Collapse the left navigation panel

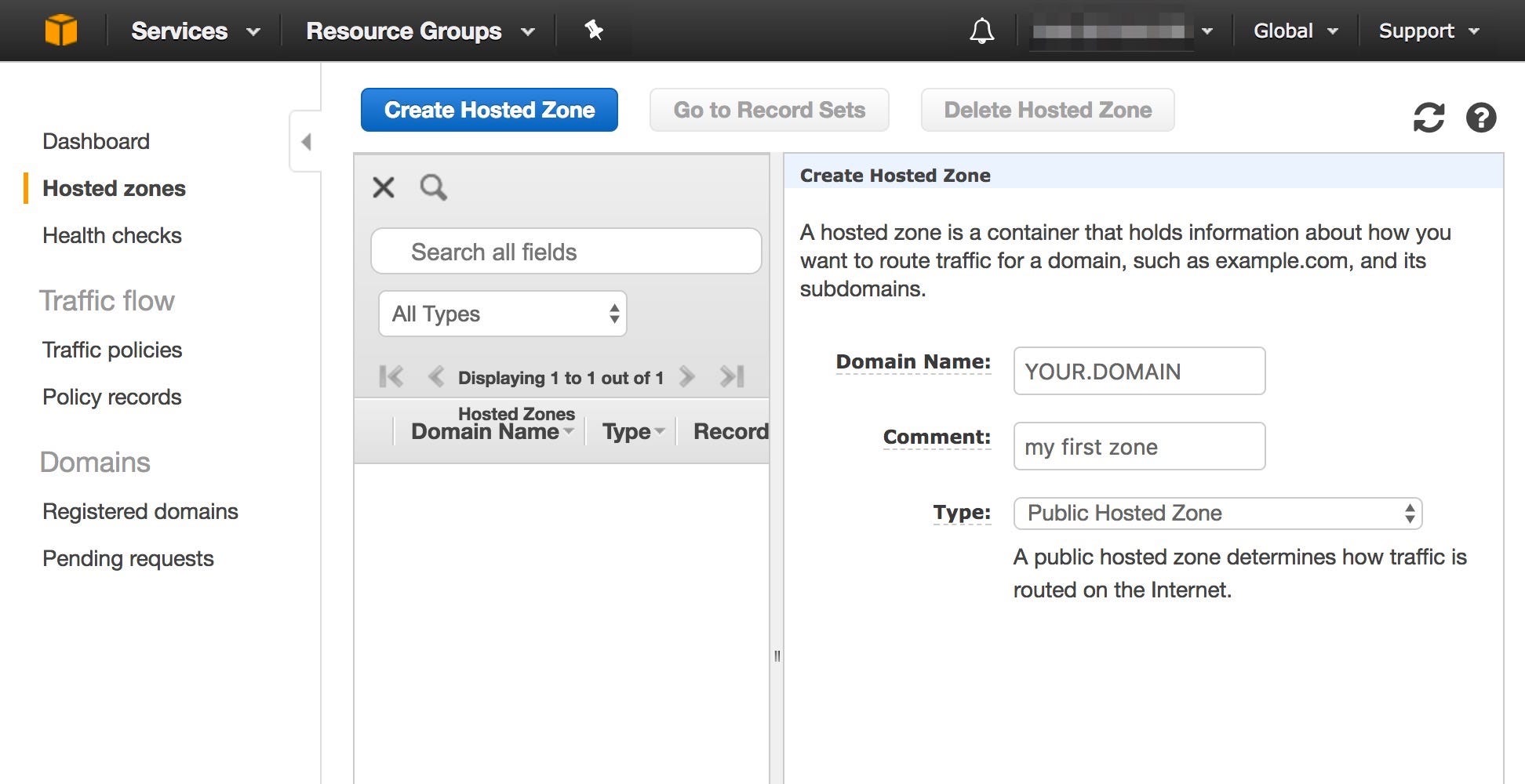(x=306, y=142)
